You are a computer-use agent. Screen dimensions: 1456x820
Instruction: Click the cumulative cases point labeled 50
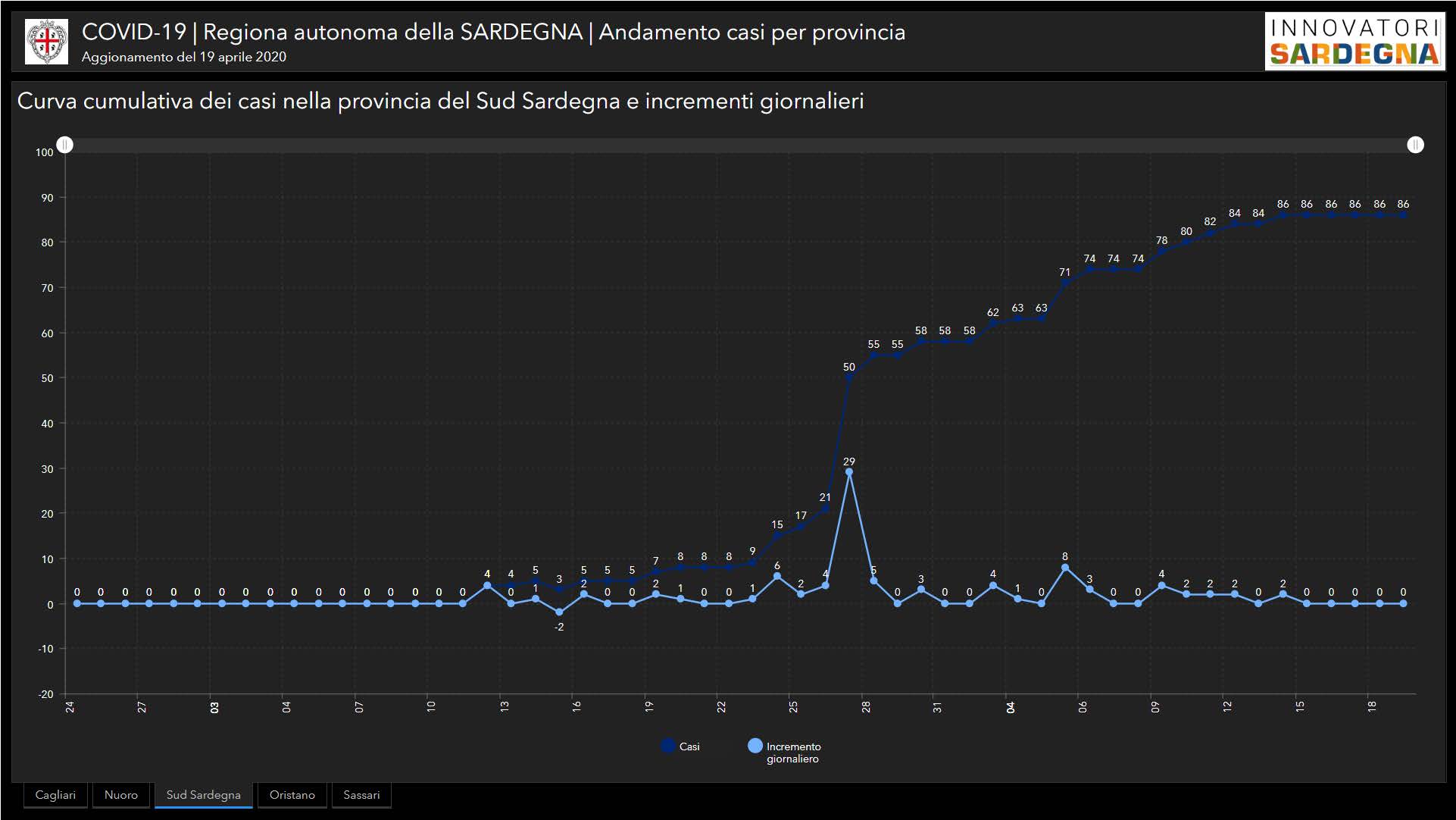pyautogui.click(x=849, y=377)
